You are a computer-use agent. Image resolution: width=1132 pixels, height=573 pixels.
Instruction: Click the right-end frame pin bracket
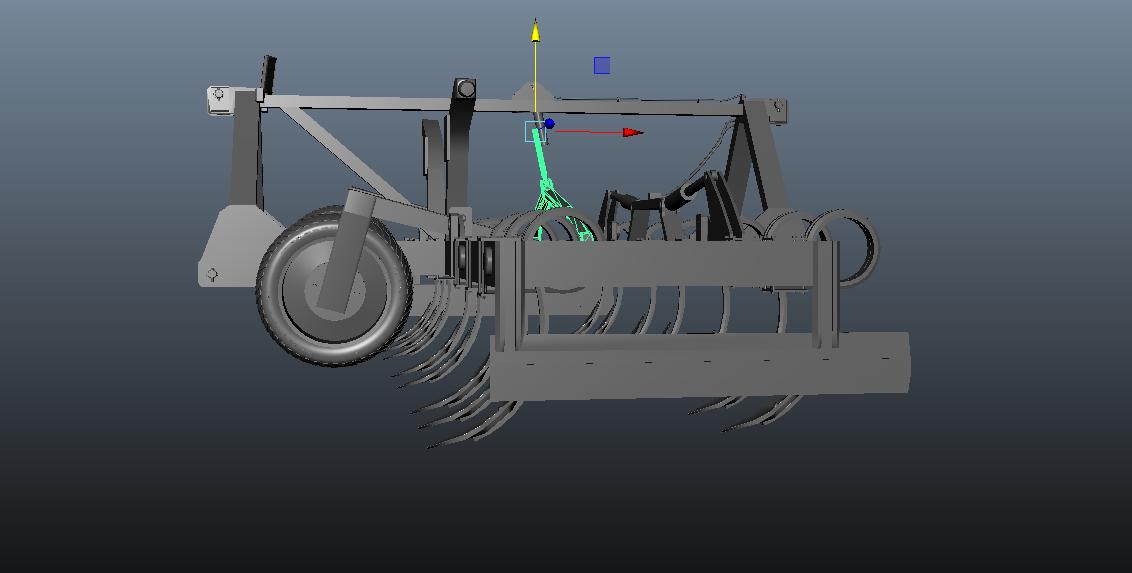(778, 109)
